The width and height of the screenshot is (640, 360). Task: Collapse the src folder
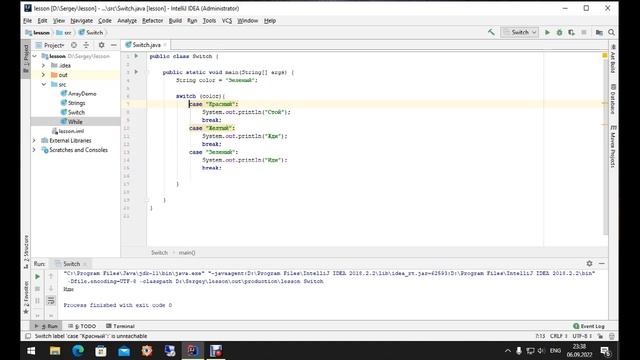click(43, 84)
